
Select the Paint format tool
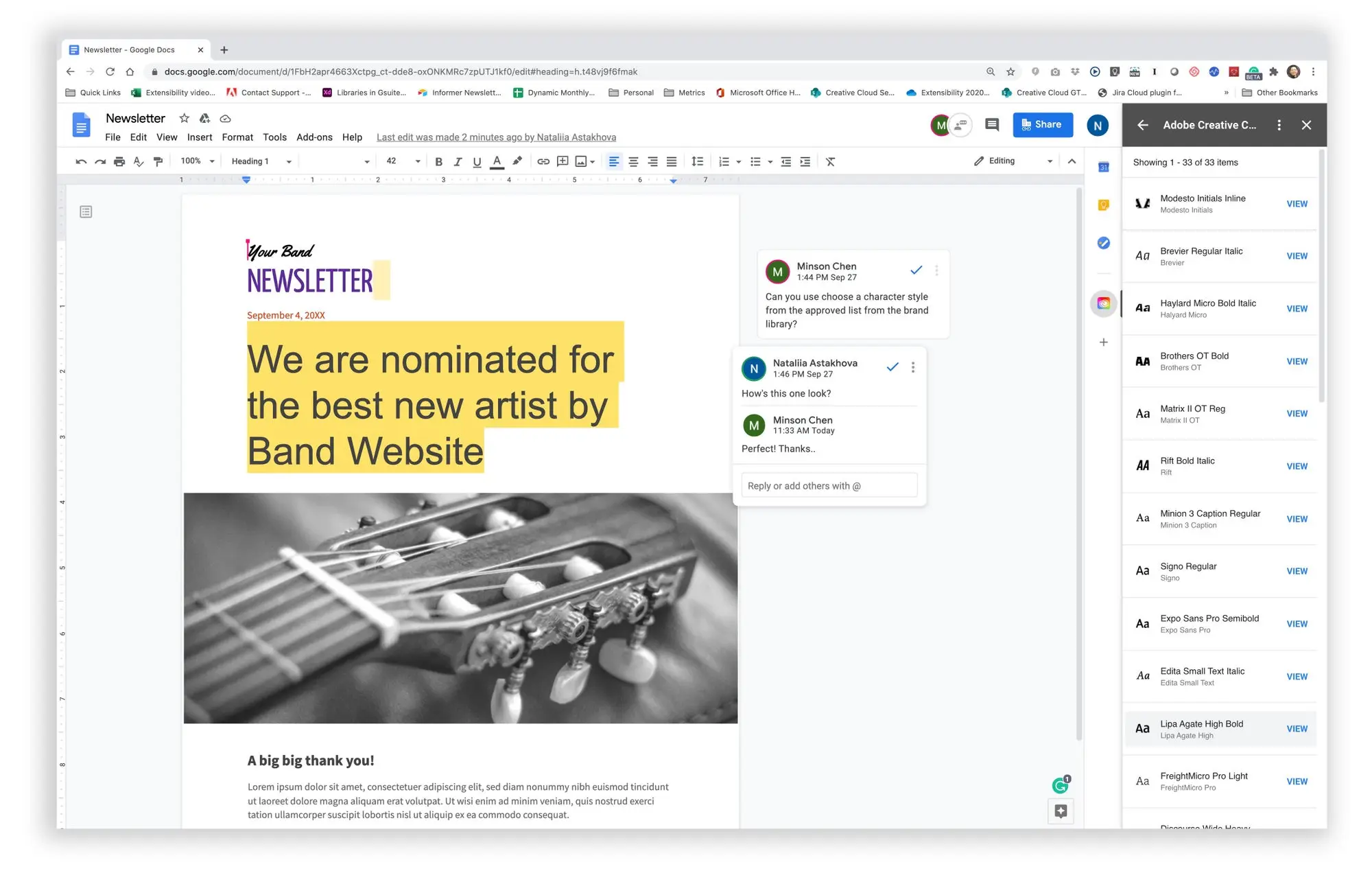[158, 161]
